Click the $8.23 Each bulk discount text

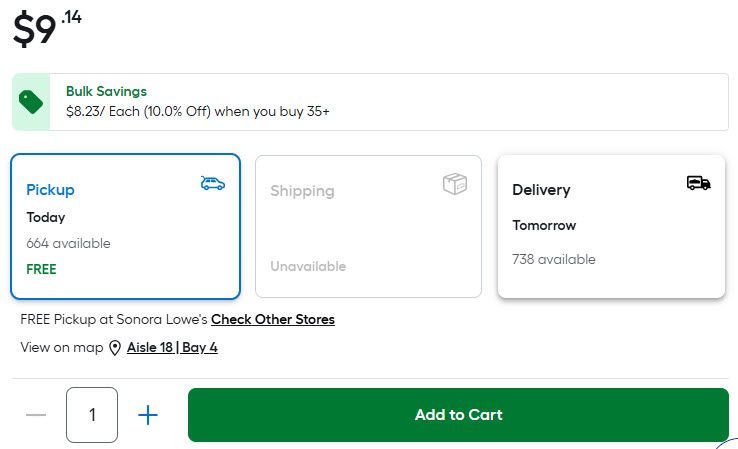(x=197, y=111)
